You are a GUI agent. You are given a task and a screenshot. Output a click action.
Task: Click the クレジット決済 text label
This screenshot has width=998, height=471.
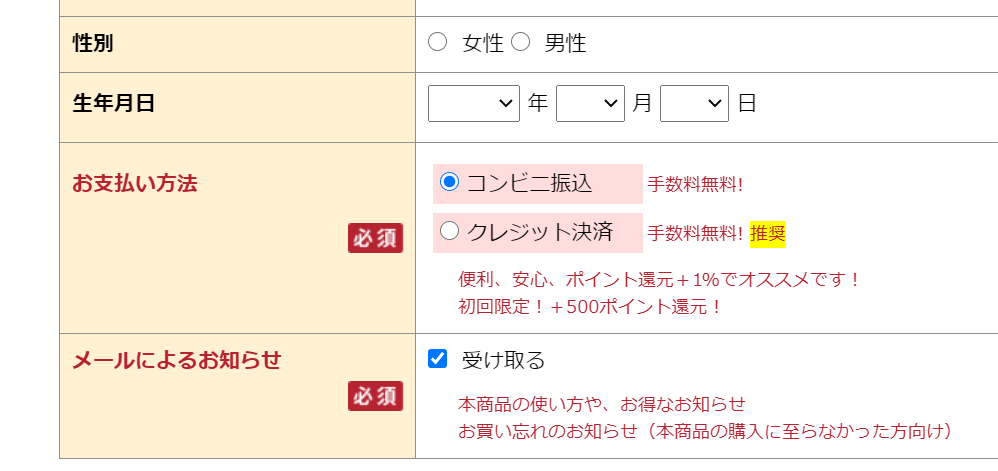tap(540, 232)
